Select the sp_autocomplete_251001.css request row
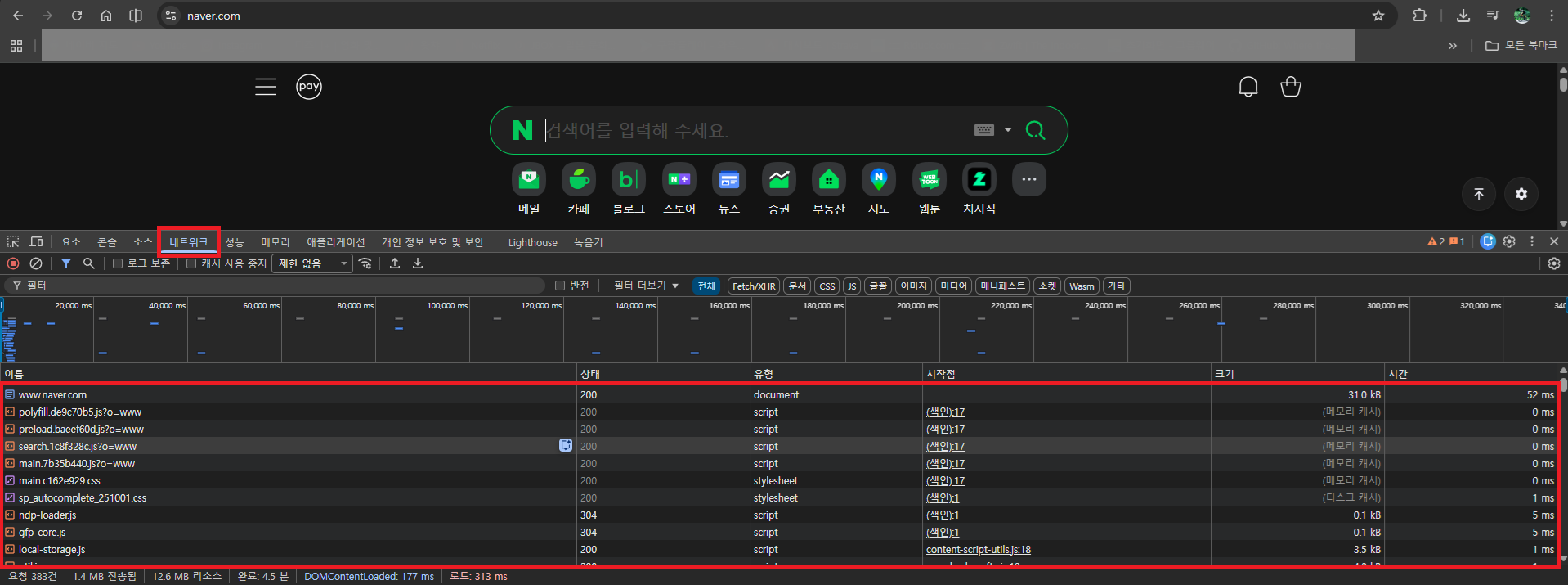Viewport: 1568px width, 585px height. point(778,497)
